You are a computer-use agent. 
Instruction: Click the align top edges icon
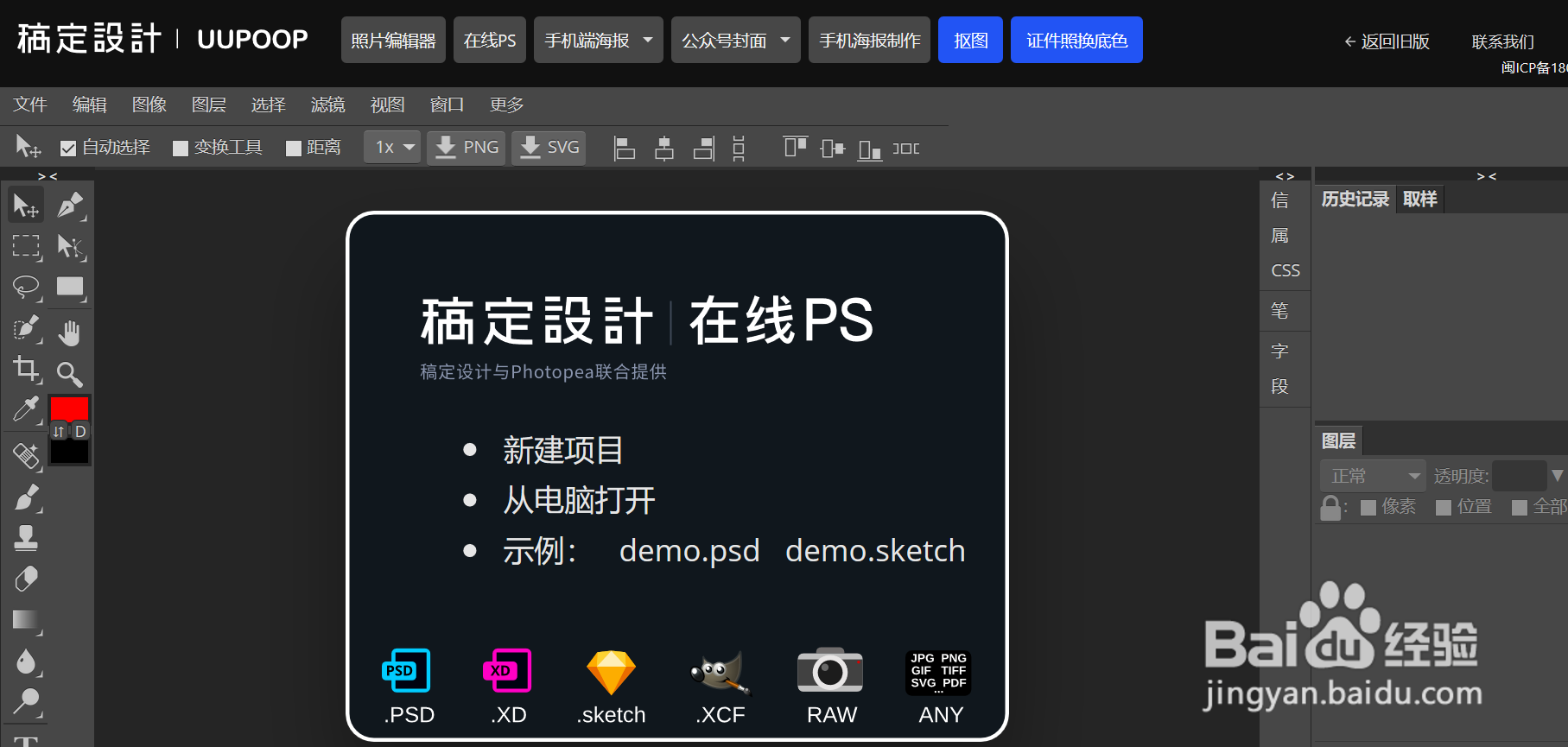click(x=796, y=147)
